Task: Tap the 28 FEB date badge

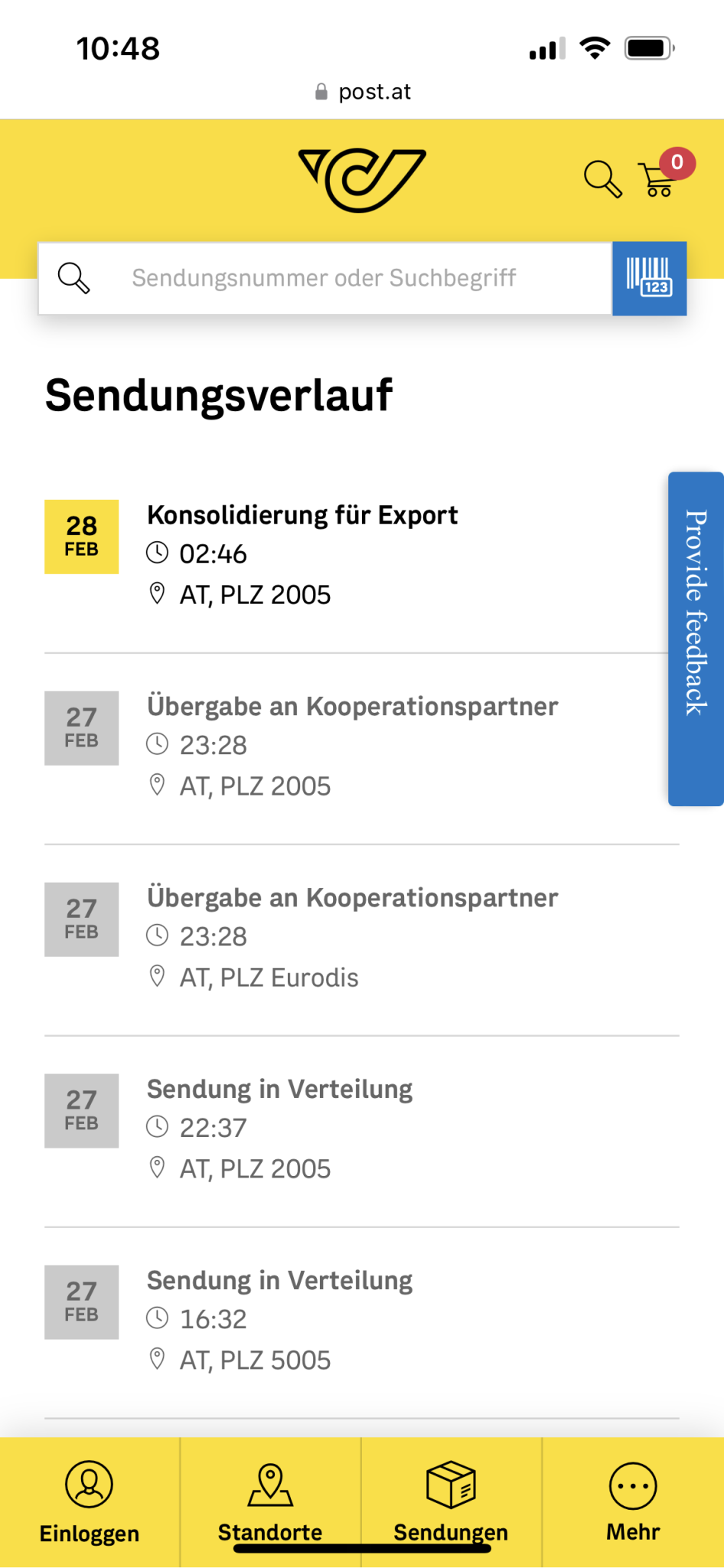Action: click(82, 537)
